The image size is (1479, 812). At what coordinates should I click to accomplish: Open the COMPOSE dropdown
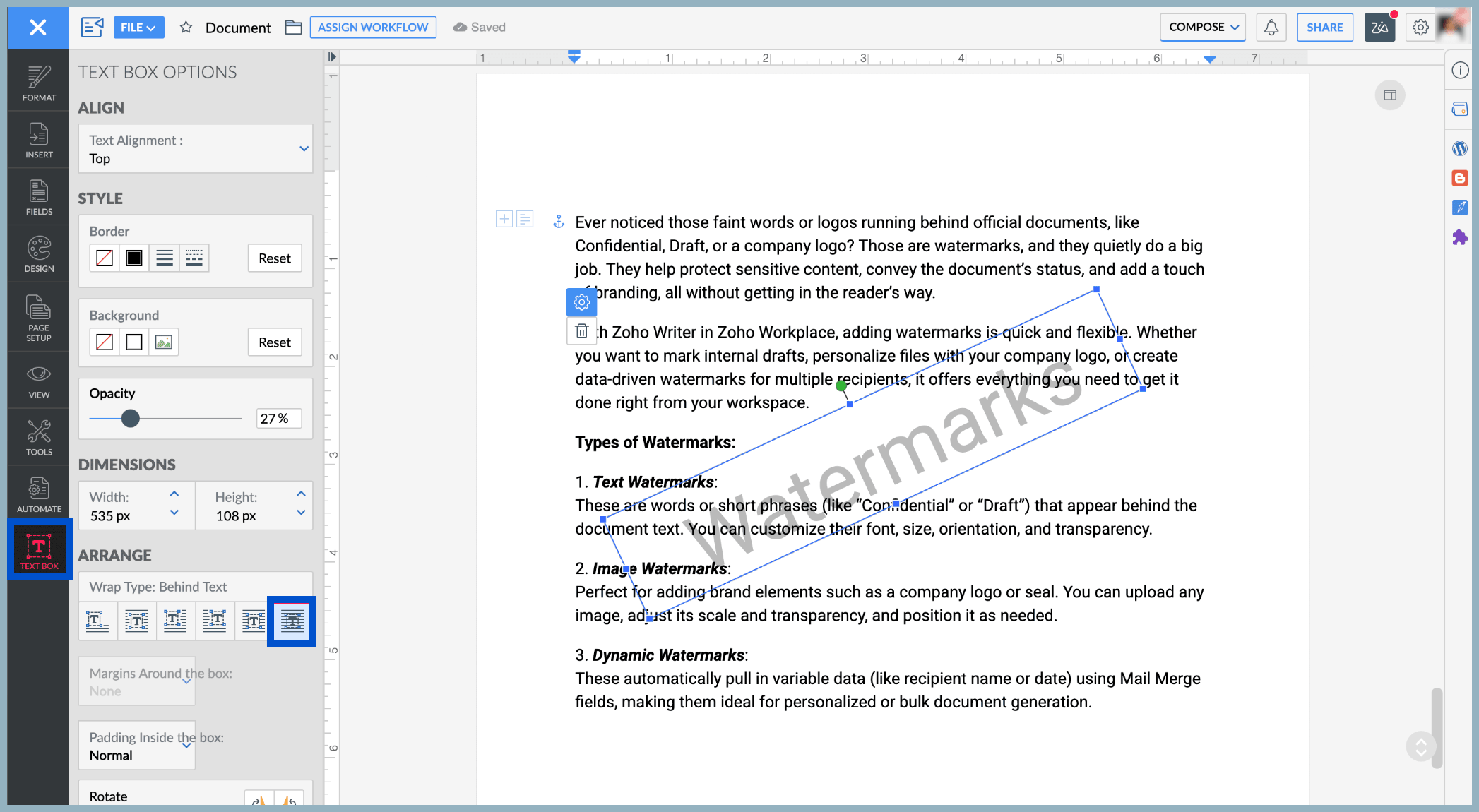tap(1202, 27)
